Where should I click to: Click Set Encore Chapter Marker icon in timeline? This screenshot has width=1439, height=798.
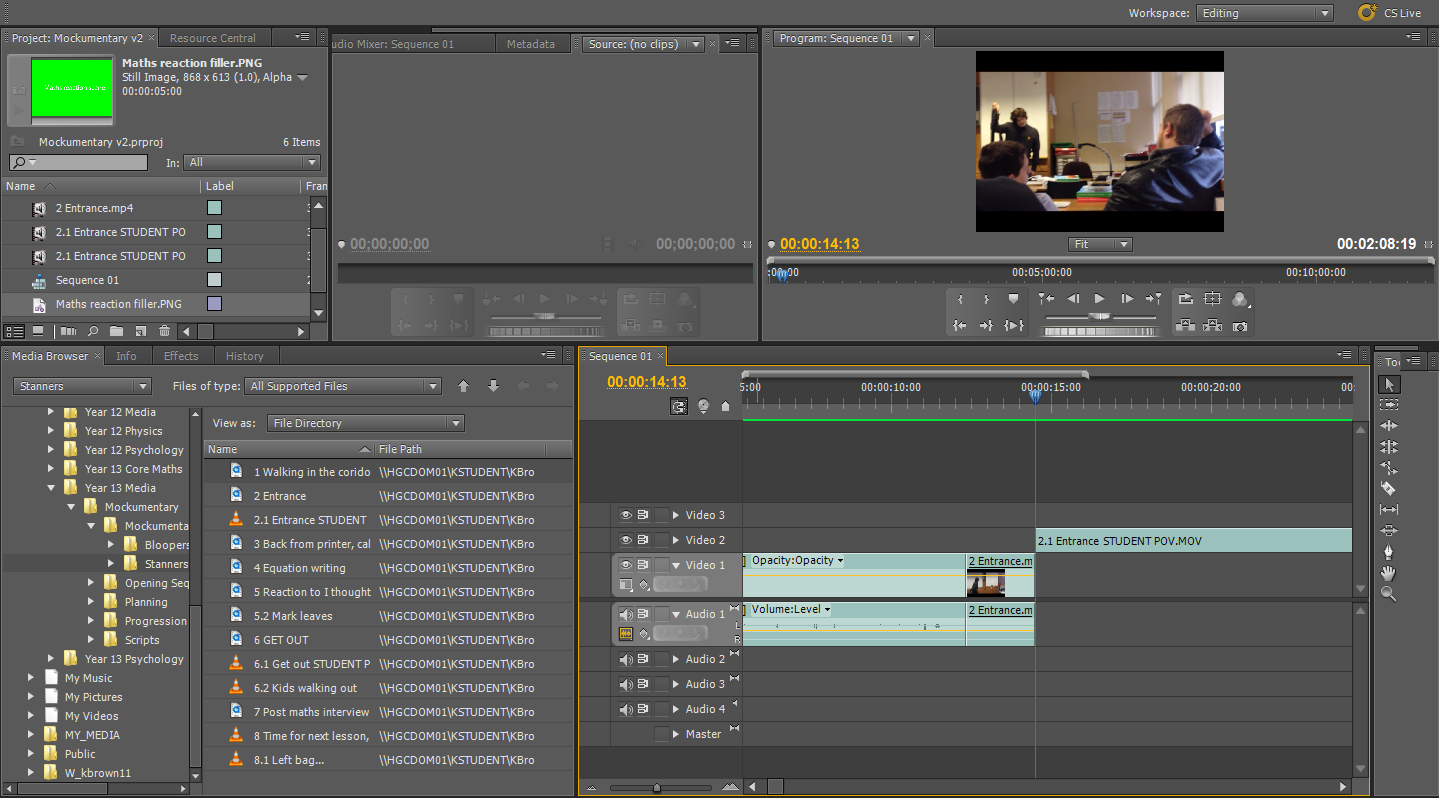(704, 406)
